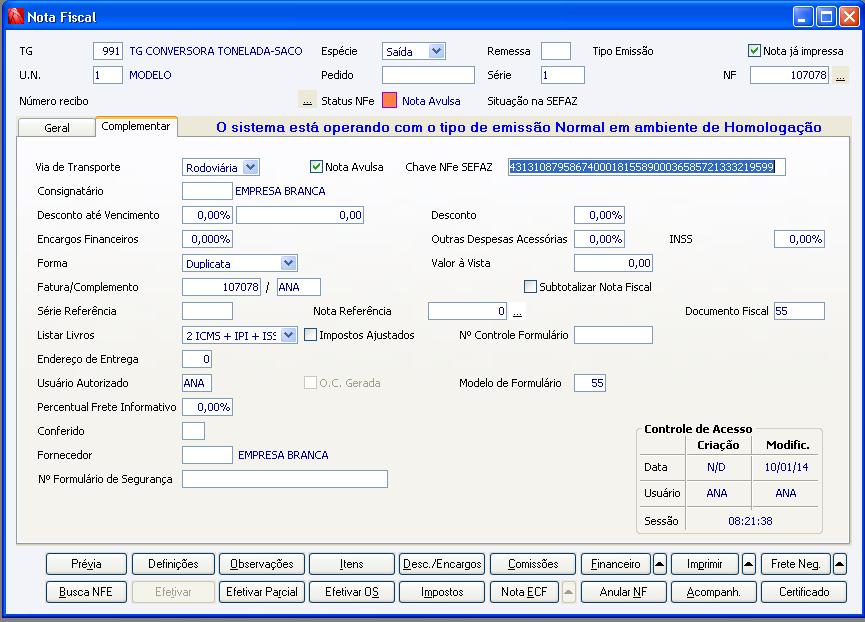Click the Documento Fiscal field showing 55
Image resolution: width=865 pixels, height=622 pixels.
(799, 311)
